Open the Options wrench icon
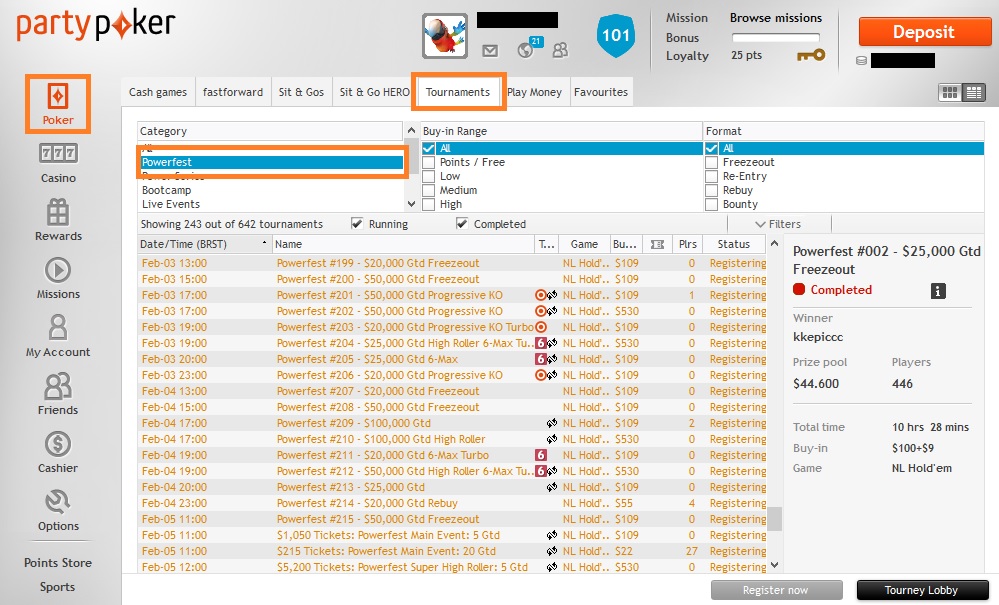The height and width of the screenshot is (605, 999). tap(58, 502)
